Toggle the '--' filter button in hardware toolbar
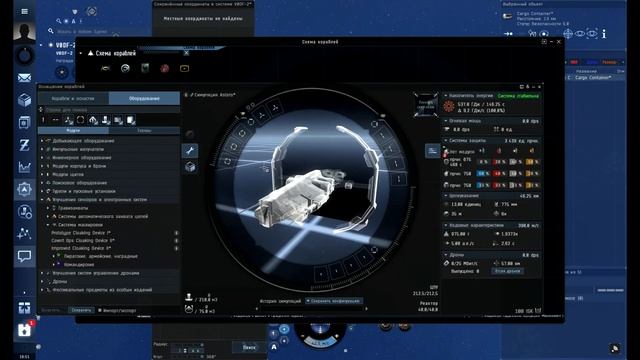 click(x=56, y=120)
